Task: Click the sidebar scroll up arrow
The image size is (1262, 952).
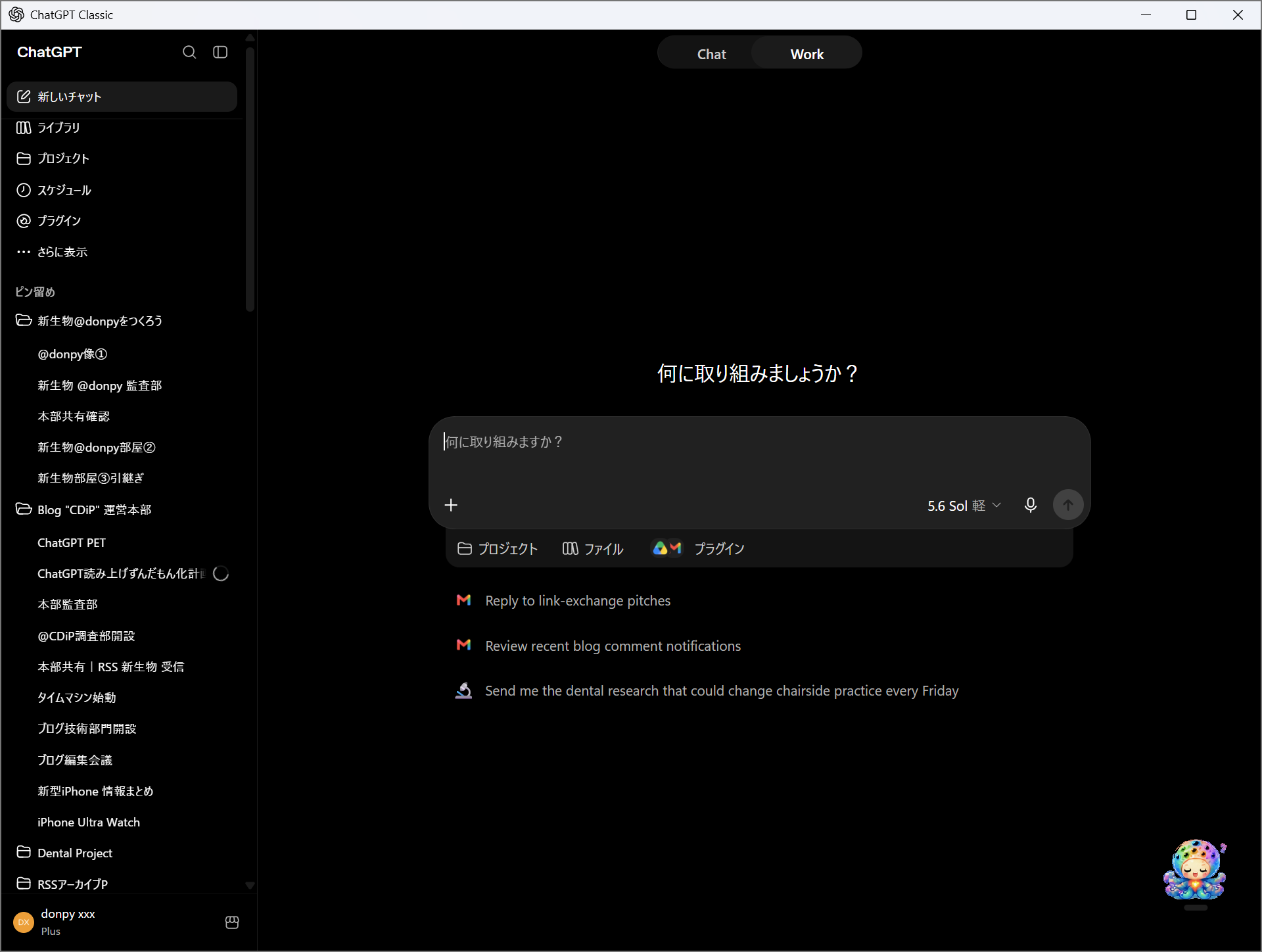Action: pyautogui.click(x=250, y=37)
